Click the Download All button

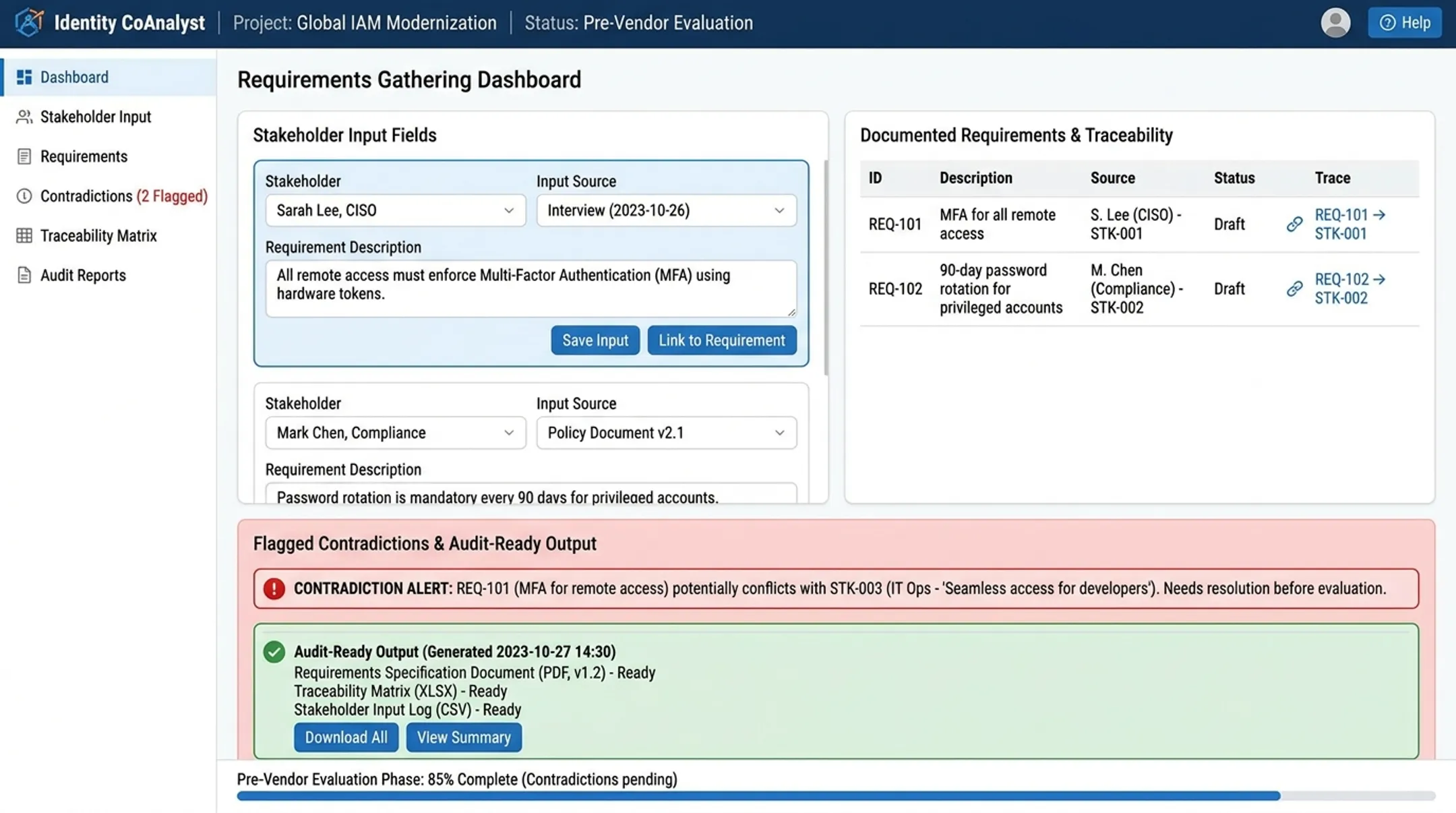[346, 737]
